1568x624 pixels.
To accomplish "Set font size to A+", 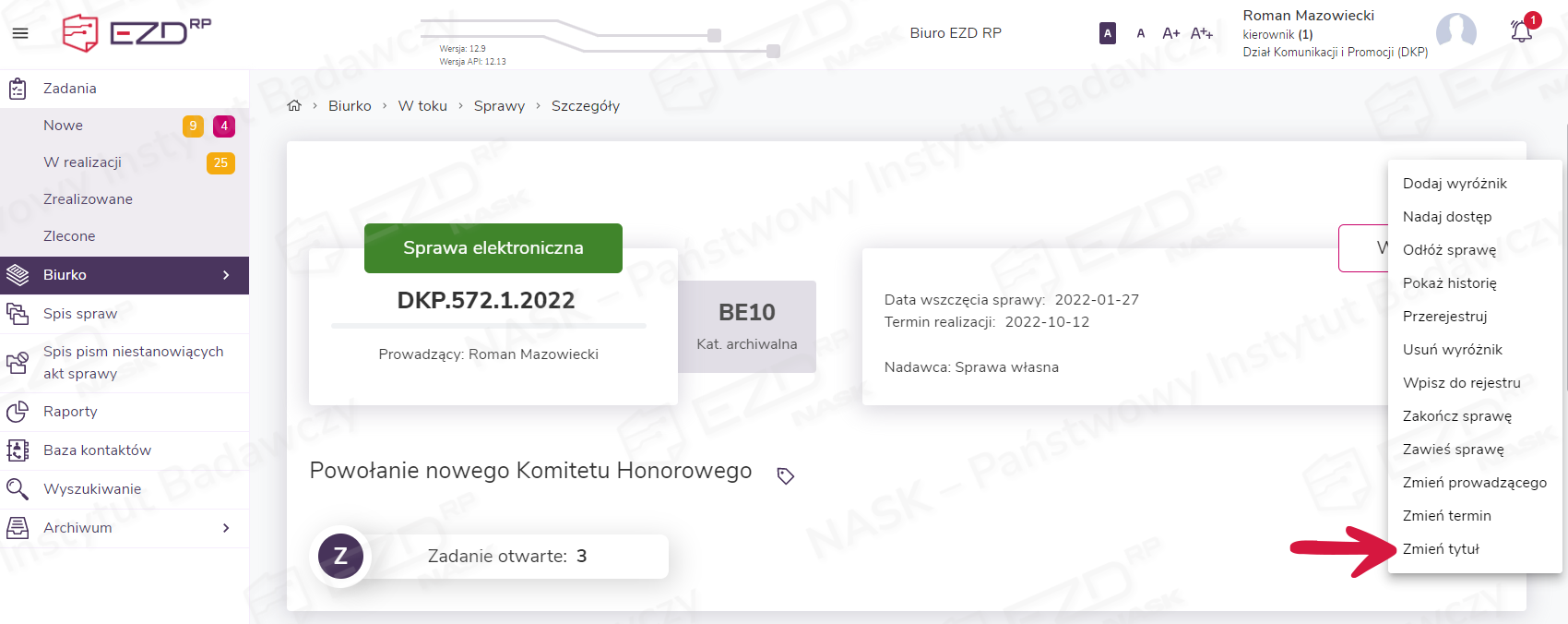I will tap(1170, 33).
